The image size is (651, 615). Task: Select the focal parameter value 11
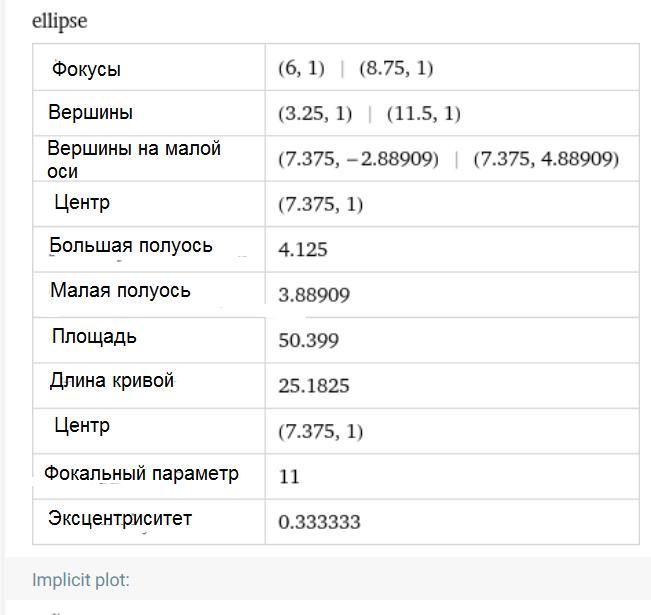(289, 476)
